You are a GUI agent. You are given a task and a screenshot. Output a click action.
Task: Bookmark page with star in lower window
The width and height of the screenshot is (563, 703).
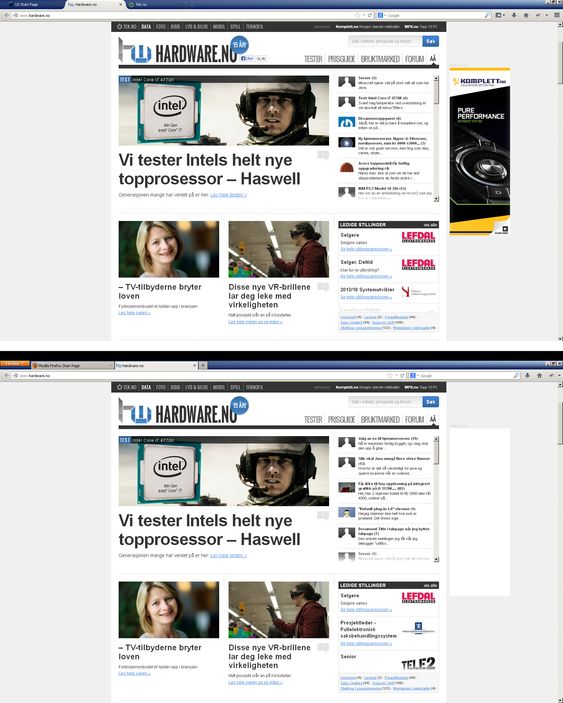pos(390,376)
